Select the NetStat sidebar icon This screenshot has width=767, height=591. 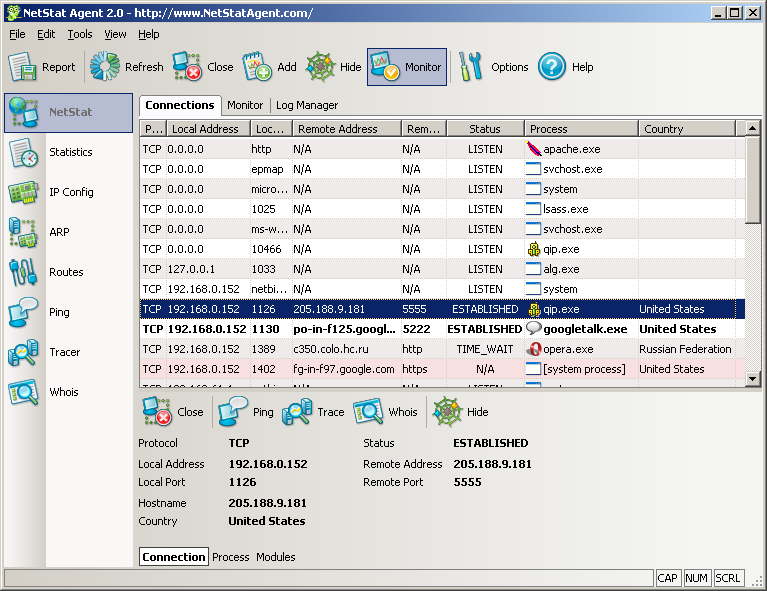point(23,113)
